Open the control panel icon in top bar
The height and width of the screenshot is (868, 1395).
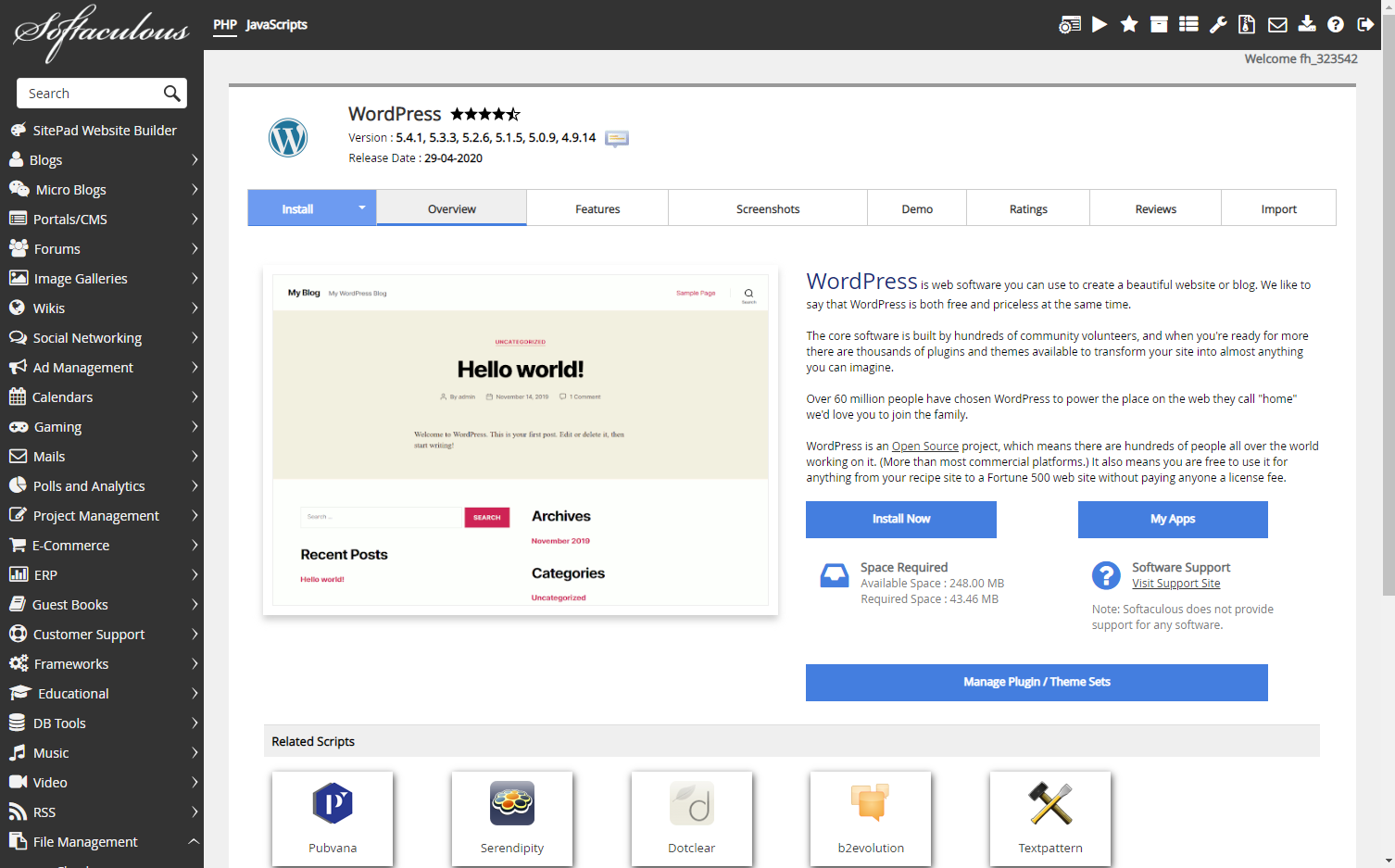[x=1070, y=25]
